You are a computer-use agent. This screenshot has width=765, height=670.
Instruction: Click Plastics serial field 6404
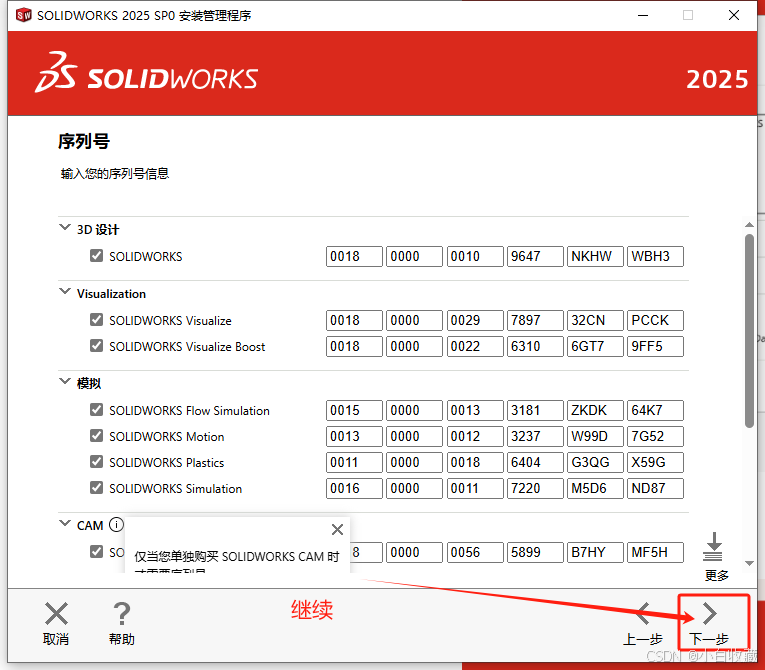(x=535, y=462)
